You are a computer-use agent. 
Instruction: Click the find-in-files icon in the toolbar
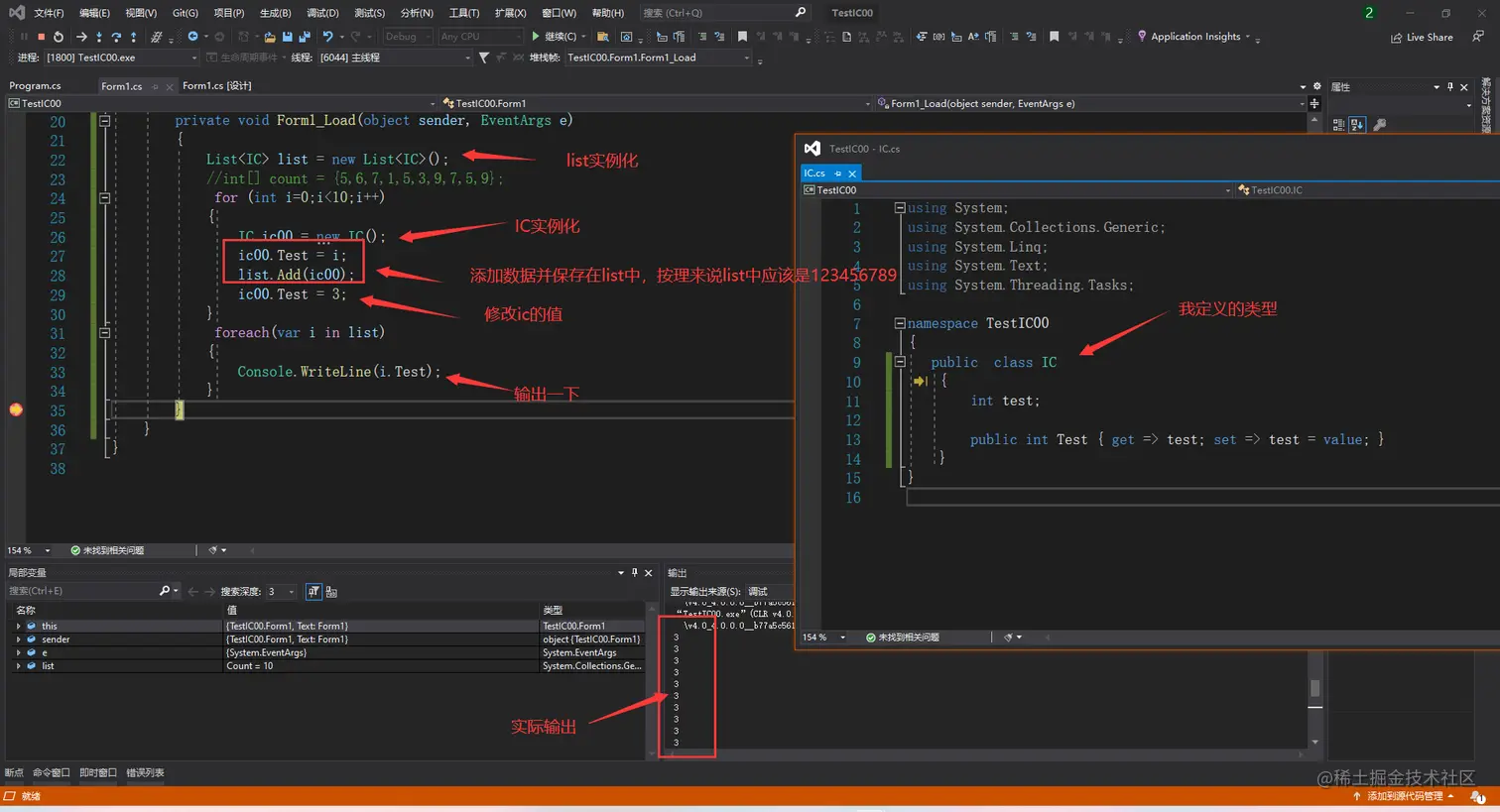[x=602, y=37]
